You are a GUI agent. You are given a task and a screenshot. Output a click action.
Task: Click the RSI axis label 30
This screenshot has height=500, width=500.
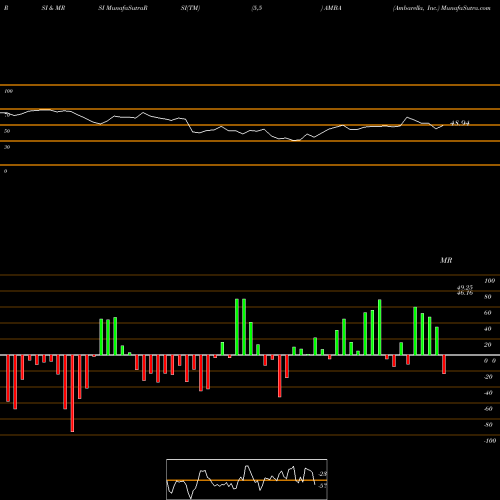tap(7, 147)
